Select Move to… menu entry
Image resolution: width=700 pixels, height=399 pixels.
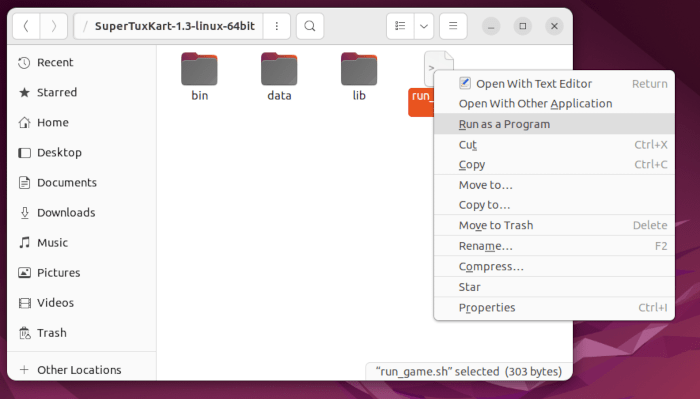click(554, 185)
